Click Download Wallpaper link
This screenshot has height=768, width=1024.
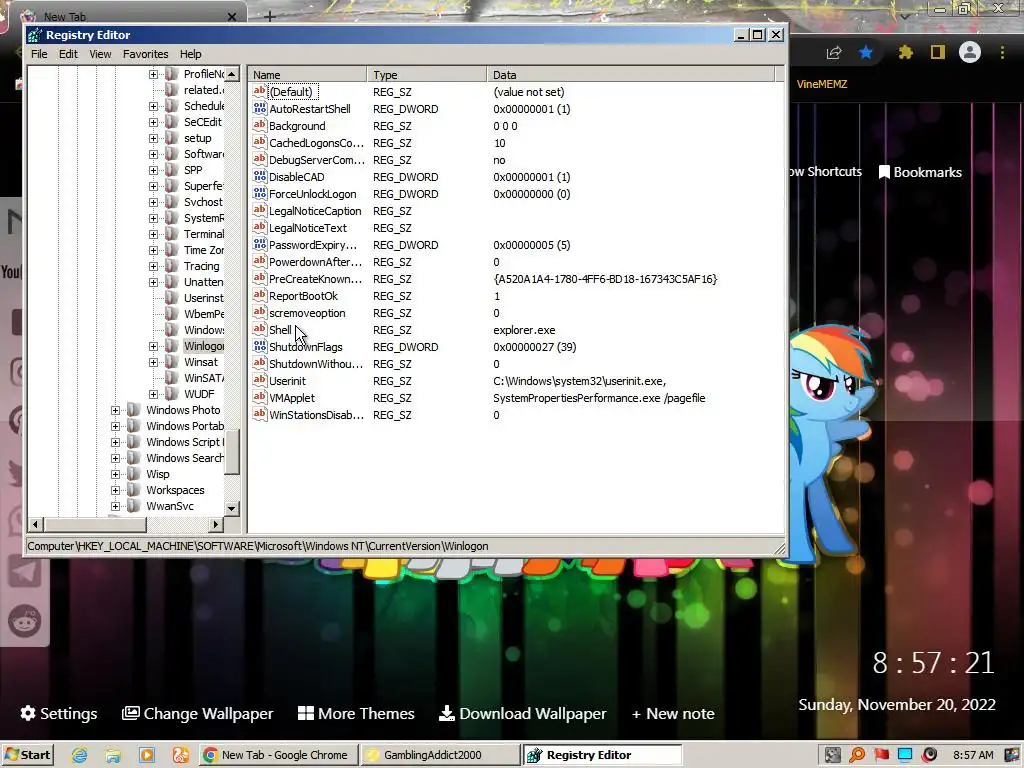click(x=522, y=713)
